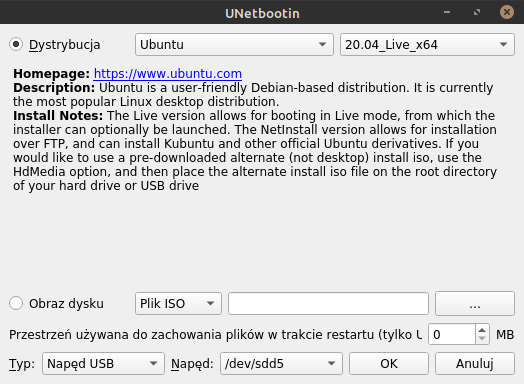Click the disk image path input field
Viewport: 524px width, 384px height.
pos(328,303)
